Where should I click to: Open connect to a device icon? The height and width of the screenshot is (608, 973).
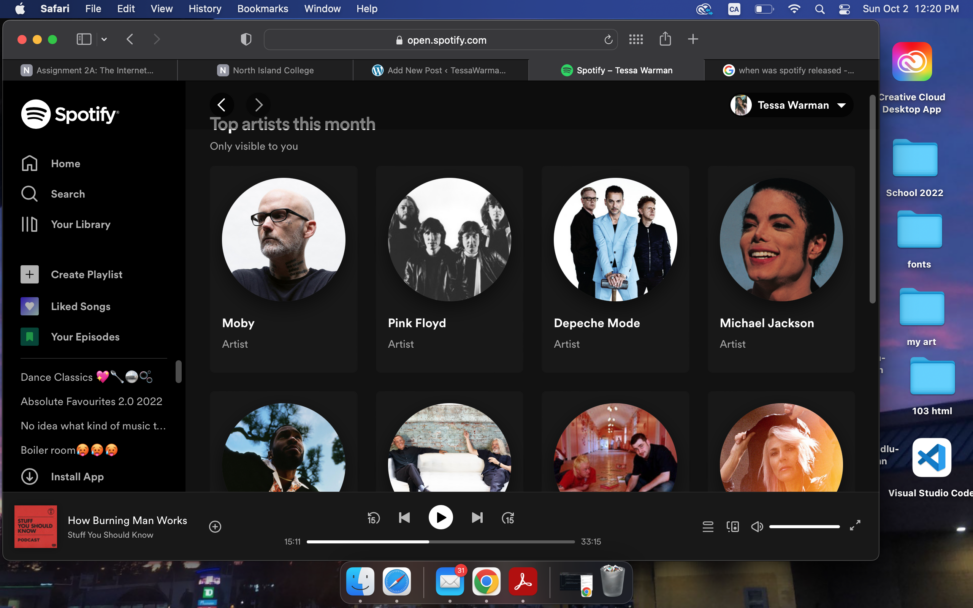click(733, 527)
